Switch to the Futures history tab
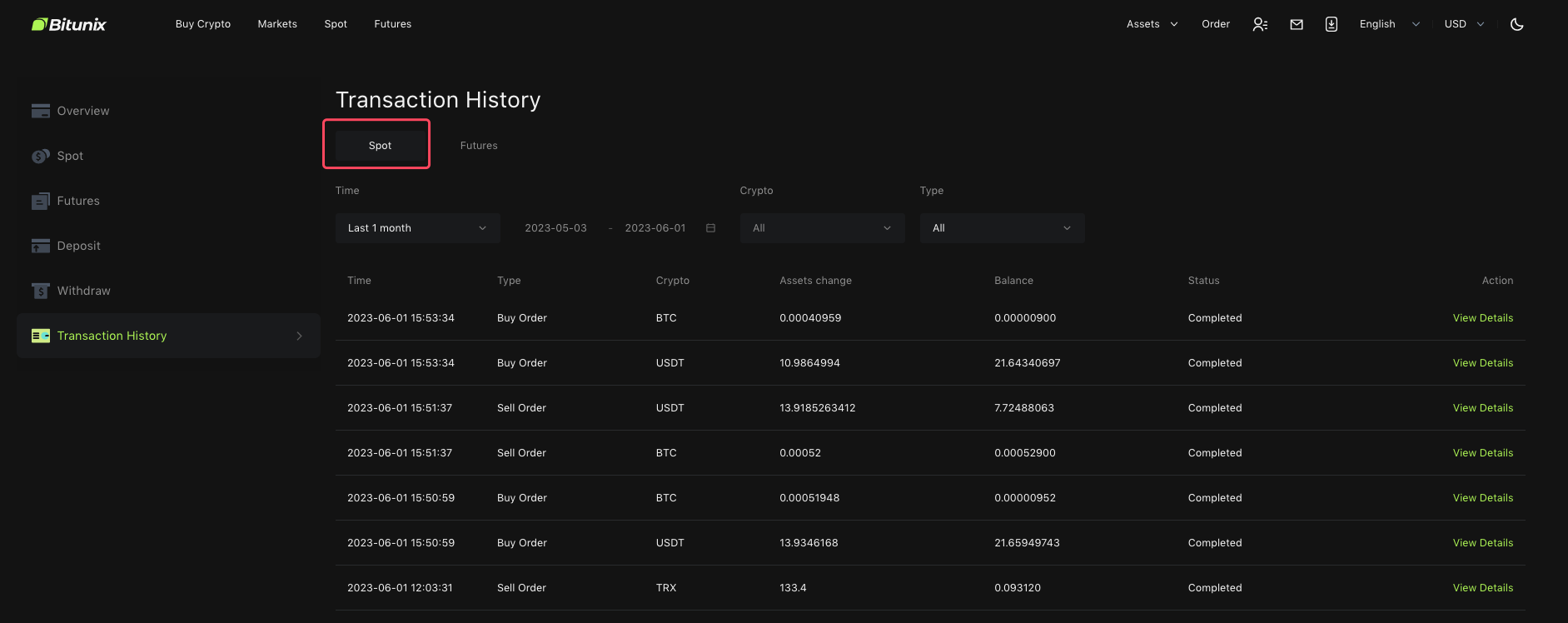Viewport: 1568px width, 623px height. (479, 145)
